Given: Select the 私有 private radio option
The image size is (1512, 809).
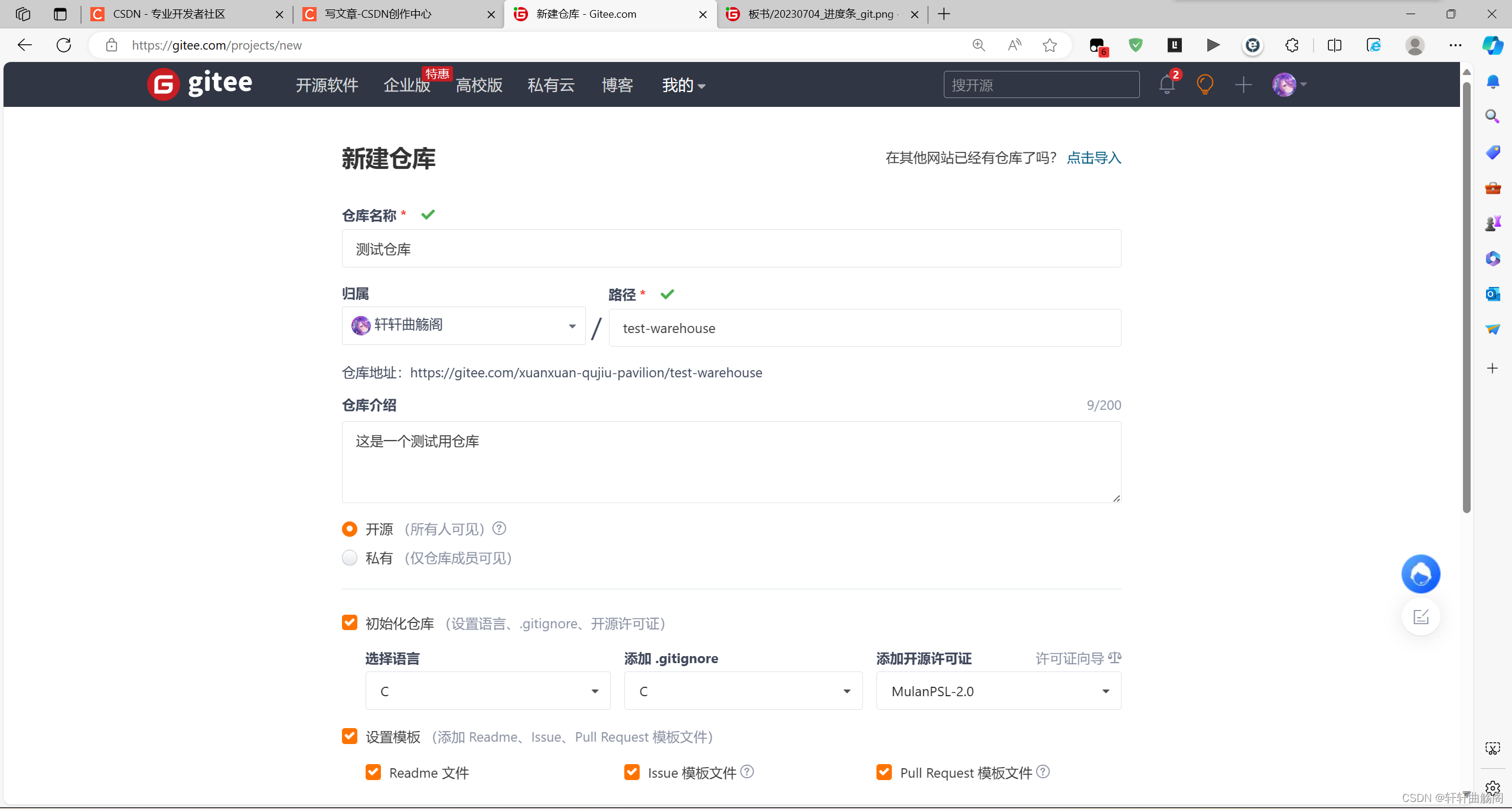Looking at the screenshot, I should coord(350,558).
